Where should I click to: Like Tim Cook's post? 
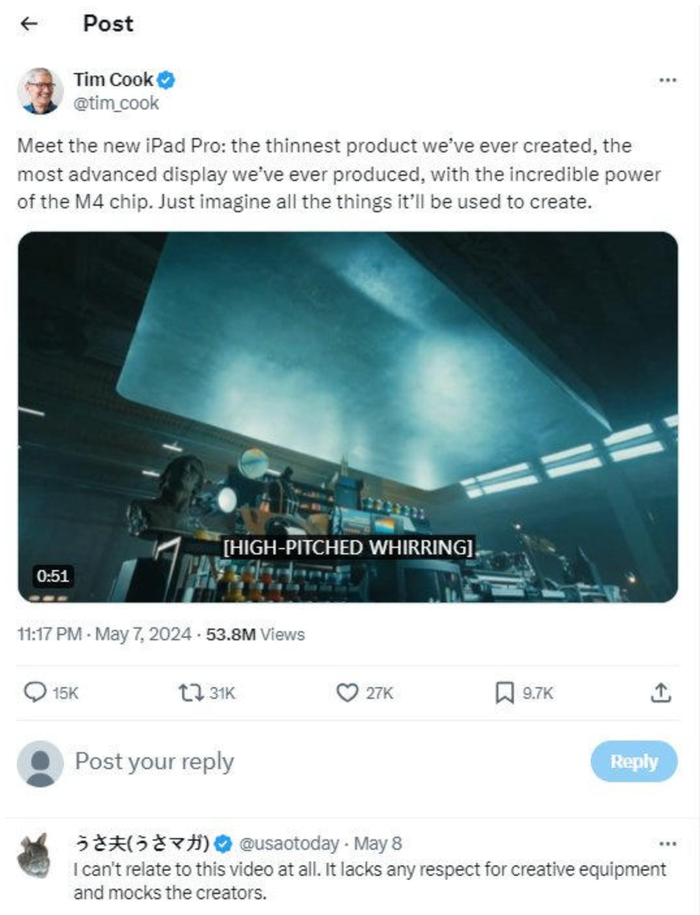coord(347,692)
